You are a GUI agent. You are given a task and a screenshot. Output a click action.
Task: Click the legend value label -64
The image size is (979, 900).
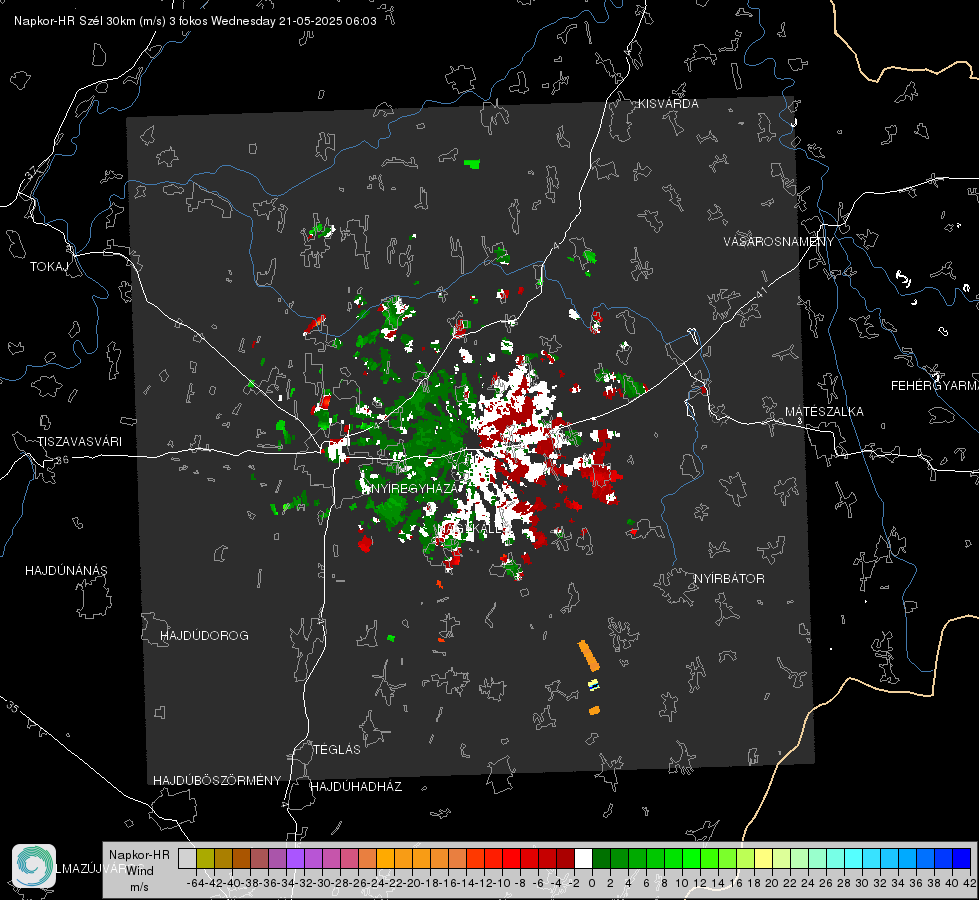point(195,883)
